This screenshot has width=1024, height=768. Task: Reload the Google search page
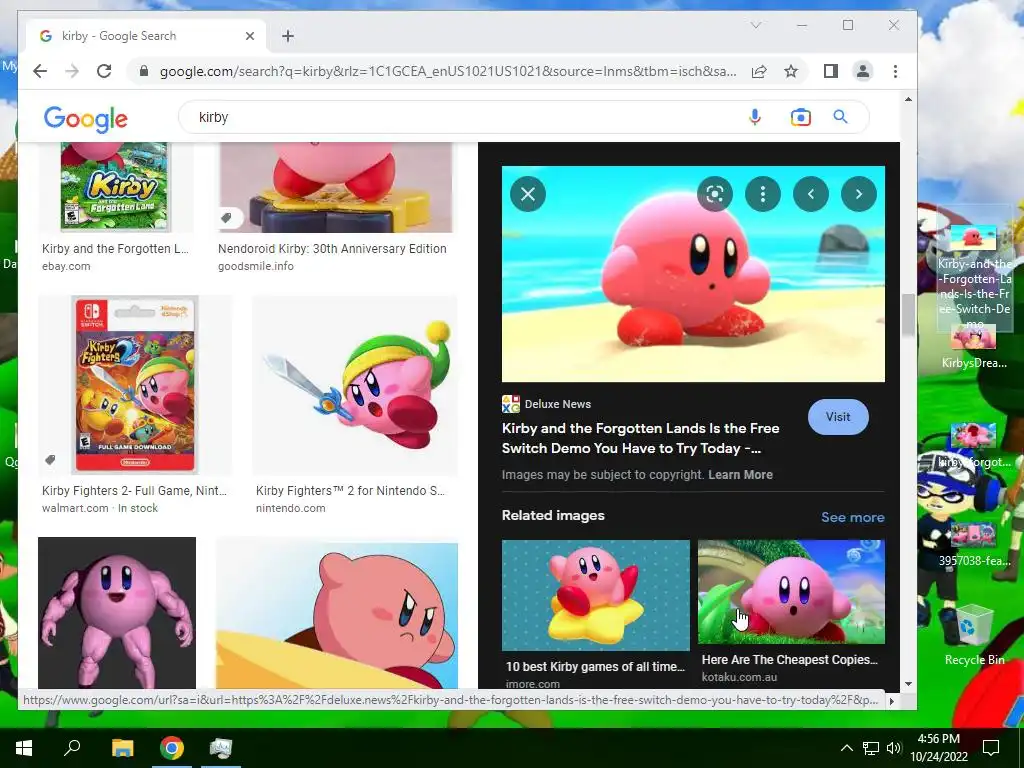coord(104,71)
